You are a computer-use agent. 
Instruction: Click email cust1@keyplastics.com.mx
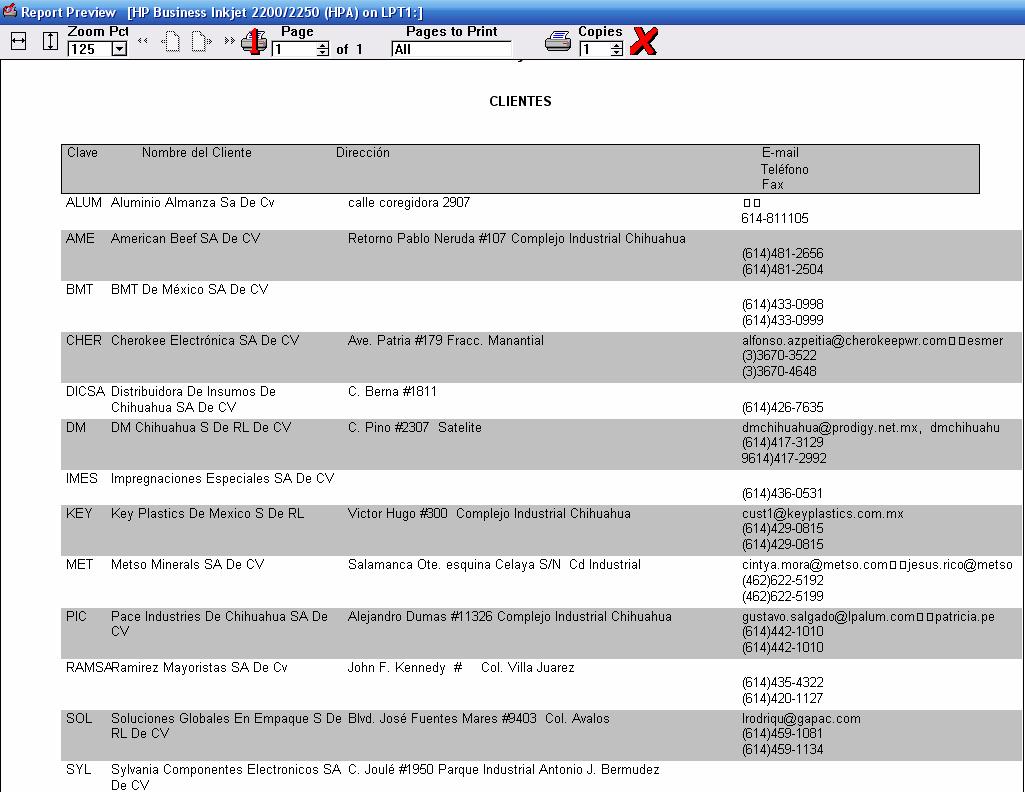click(822, 514)
